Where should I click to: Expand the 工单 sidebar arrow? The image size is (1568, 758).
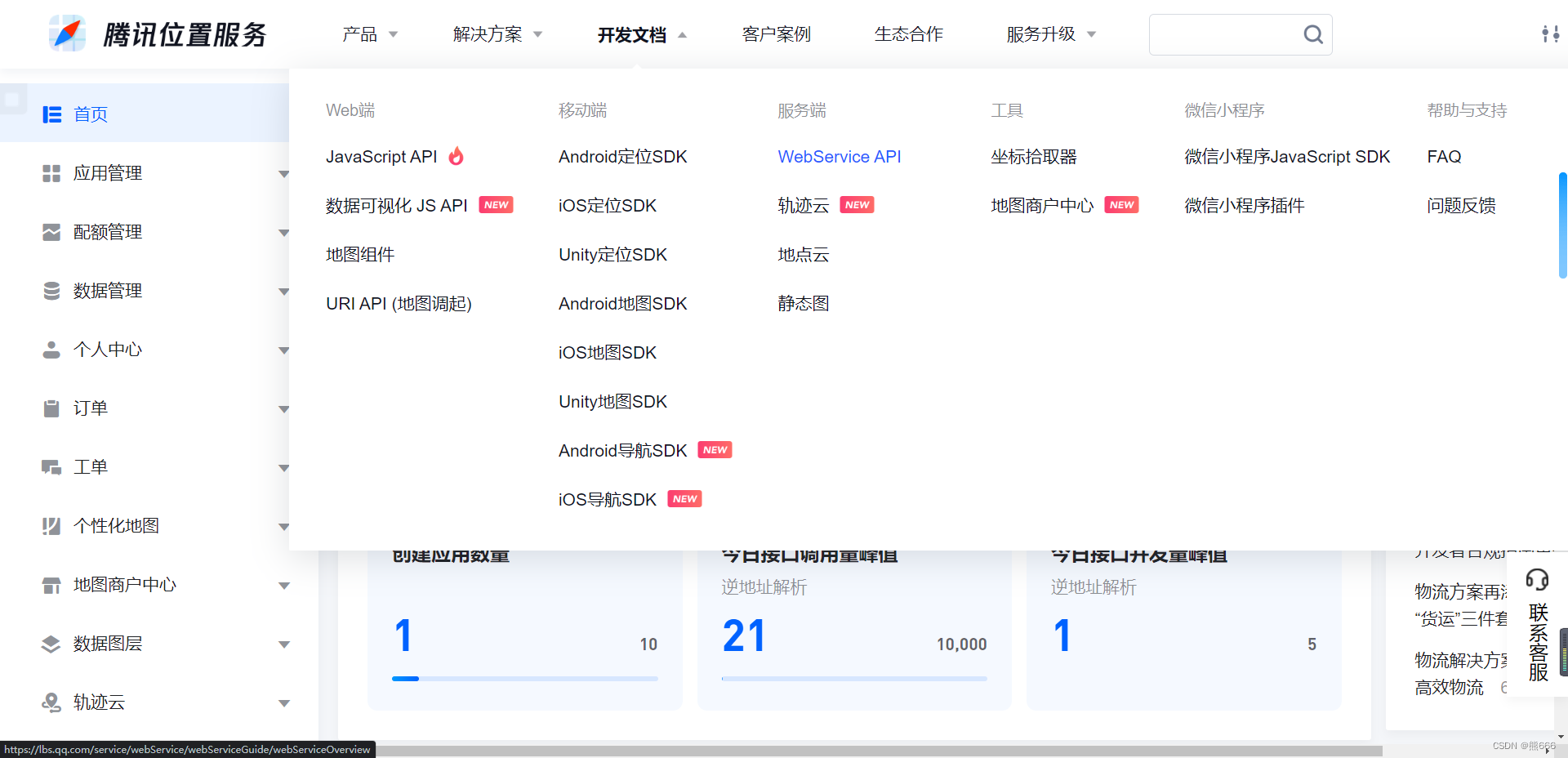pyautogui.click(x=284, y=468)
